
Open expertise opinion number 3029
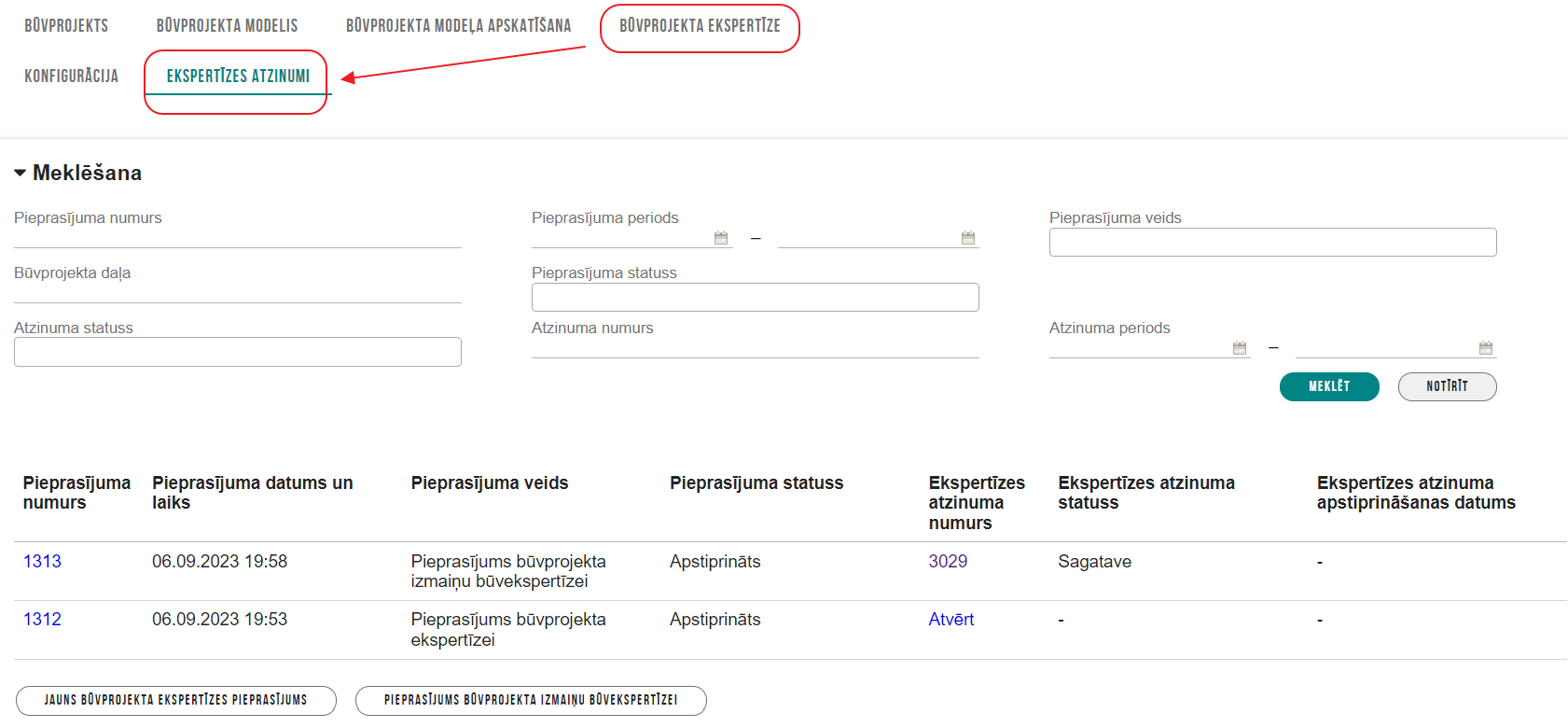(x=948, y=562)
